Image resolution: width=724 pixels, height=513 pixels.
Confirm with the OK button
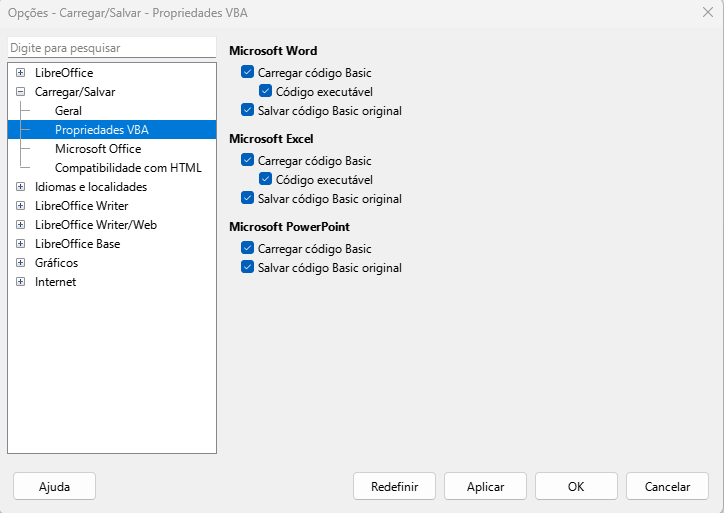(576, 486)
